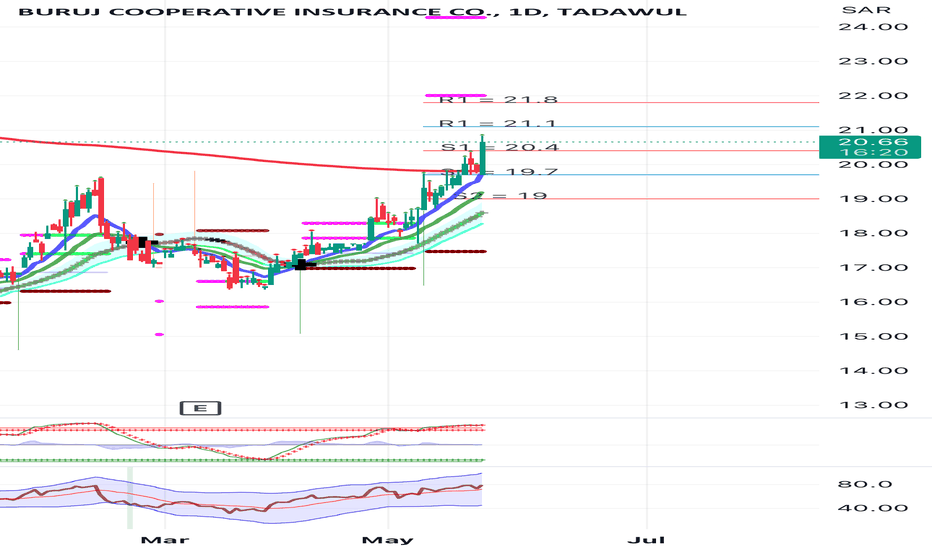
Task: Click the 13.00 price axis label
Action: click(x=873, y=405)
